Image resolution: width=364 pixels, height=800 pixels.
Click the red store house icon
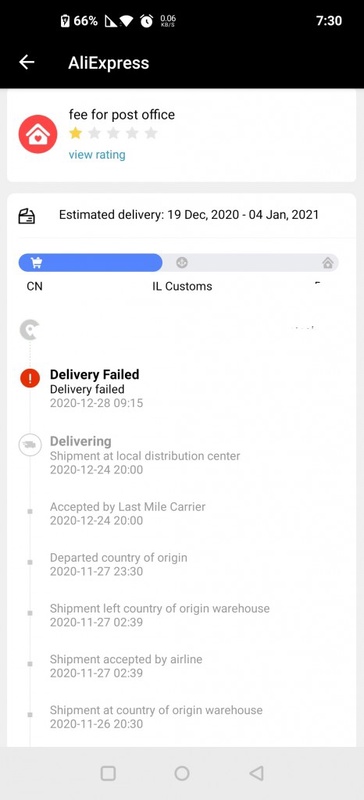pyautogui.click(x=38, y=134)
